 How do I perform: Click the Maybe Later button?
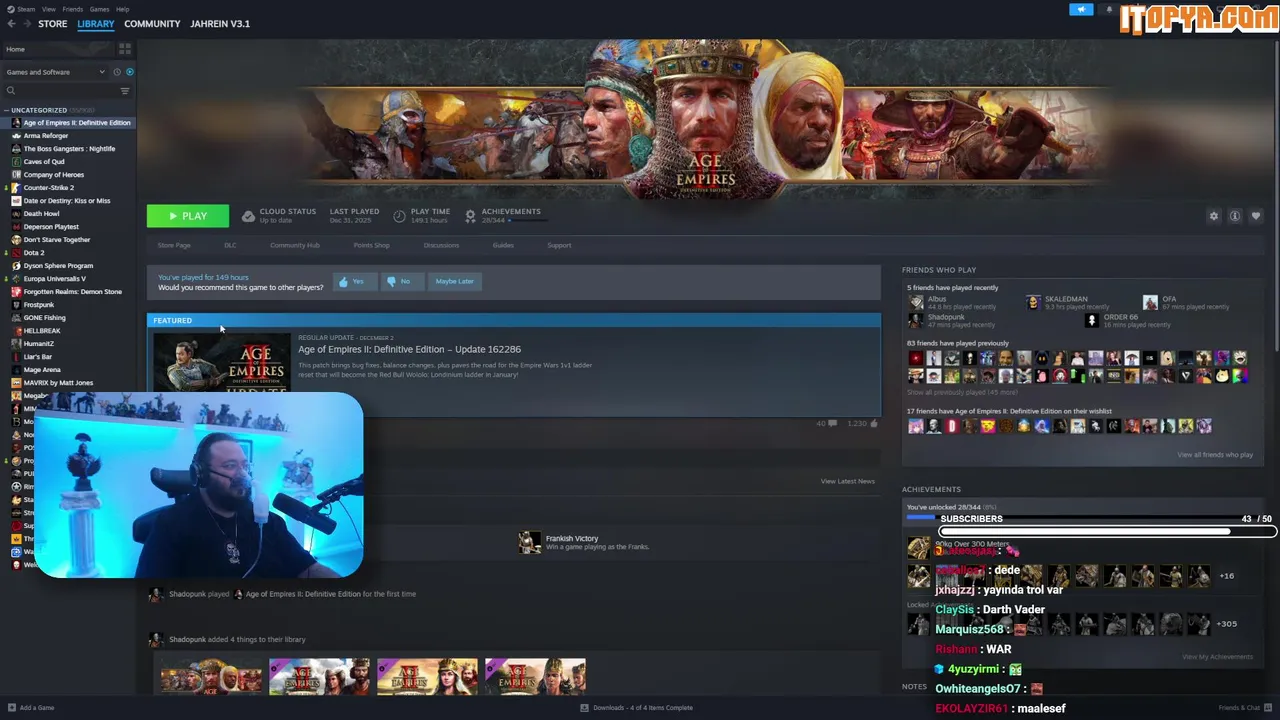(x=455, y=282)
